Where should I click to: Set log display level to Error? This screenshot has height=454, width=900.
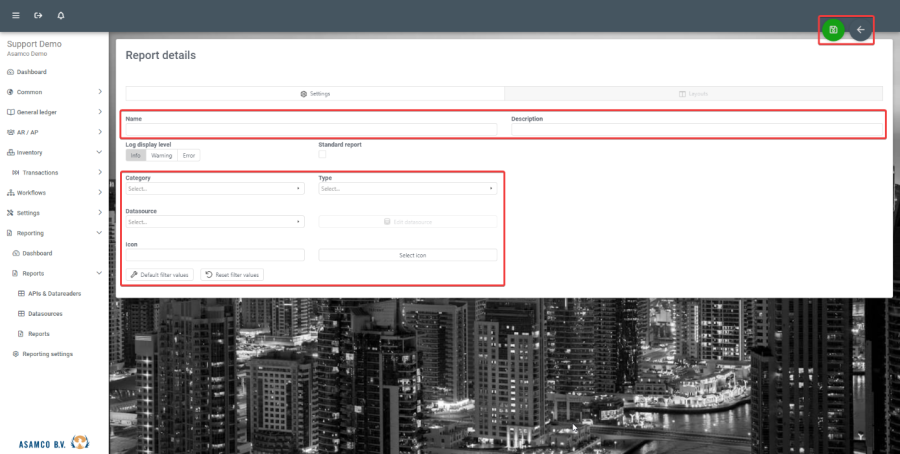tap(189, 155)
